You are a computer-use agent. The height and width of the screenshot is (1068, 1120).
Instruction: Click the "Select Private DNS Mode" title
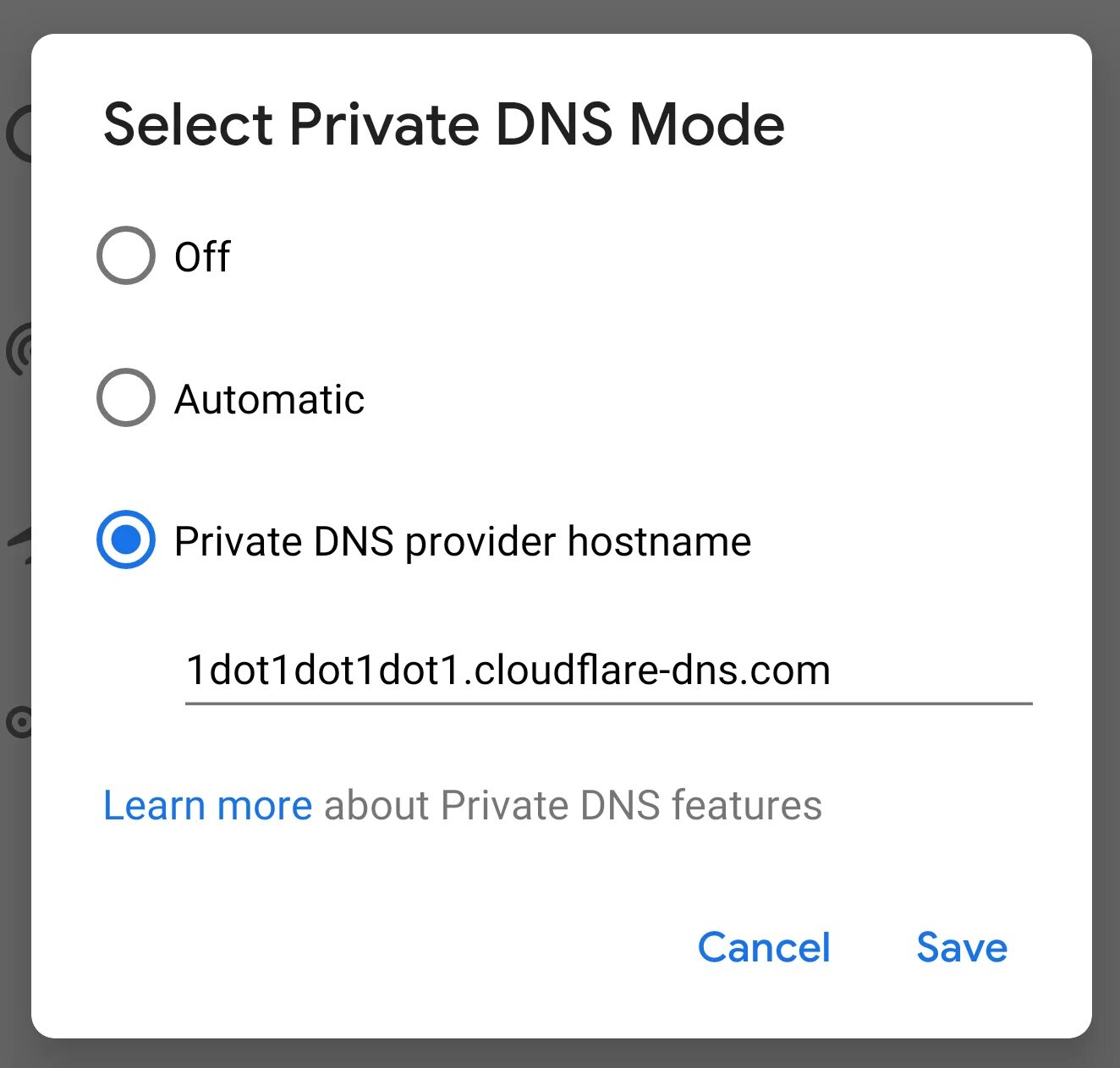[x=443, y=124]
